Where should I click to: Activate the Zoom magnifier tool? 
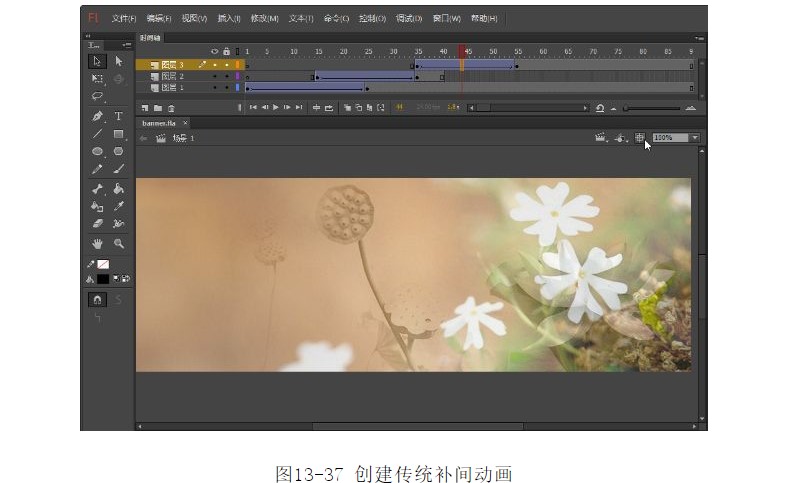click(118, 243)
